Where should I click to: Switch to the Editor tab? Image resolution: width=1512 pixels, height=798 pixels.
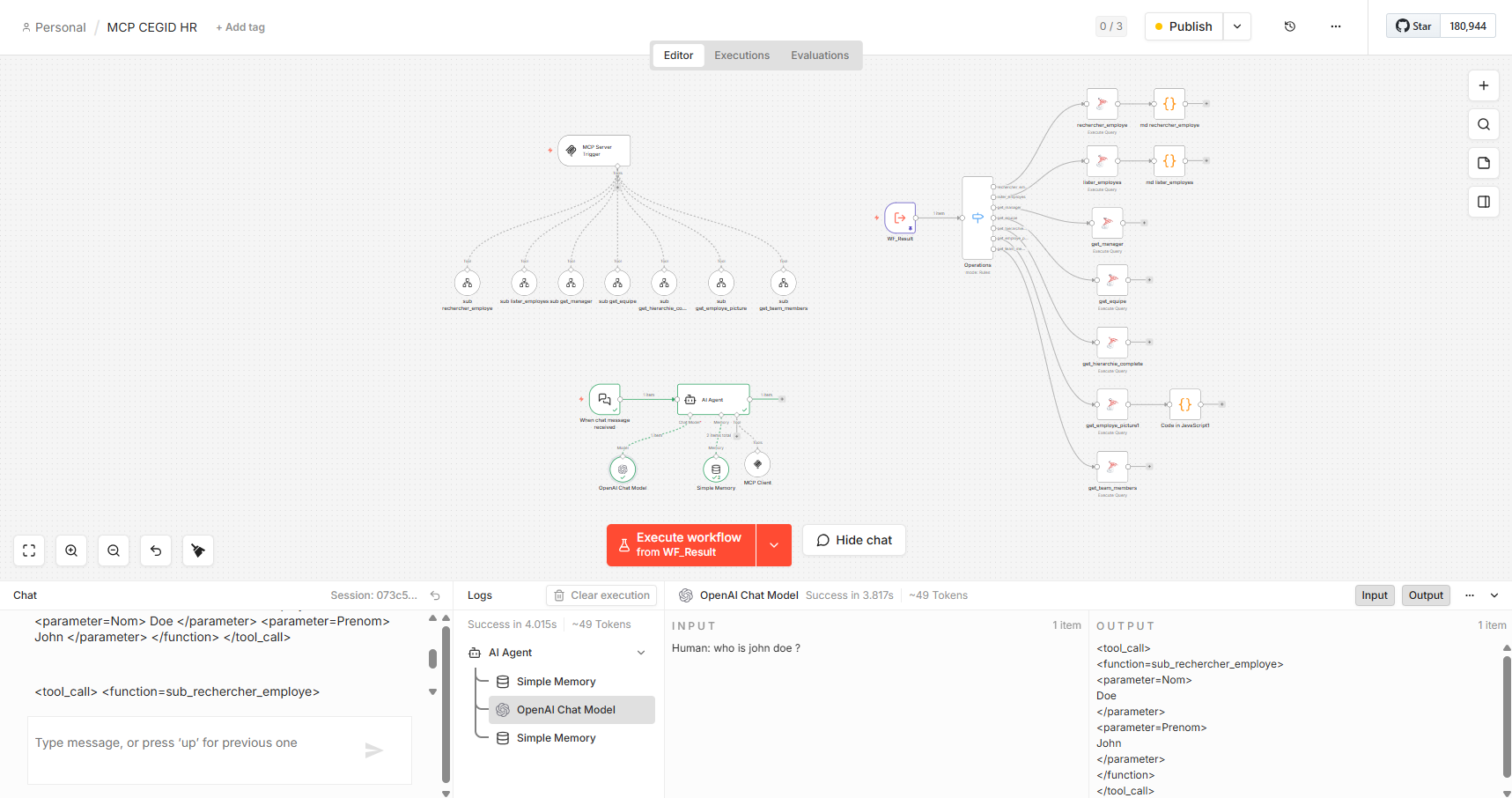[678, 55]
